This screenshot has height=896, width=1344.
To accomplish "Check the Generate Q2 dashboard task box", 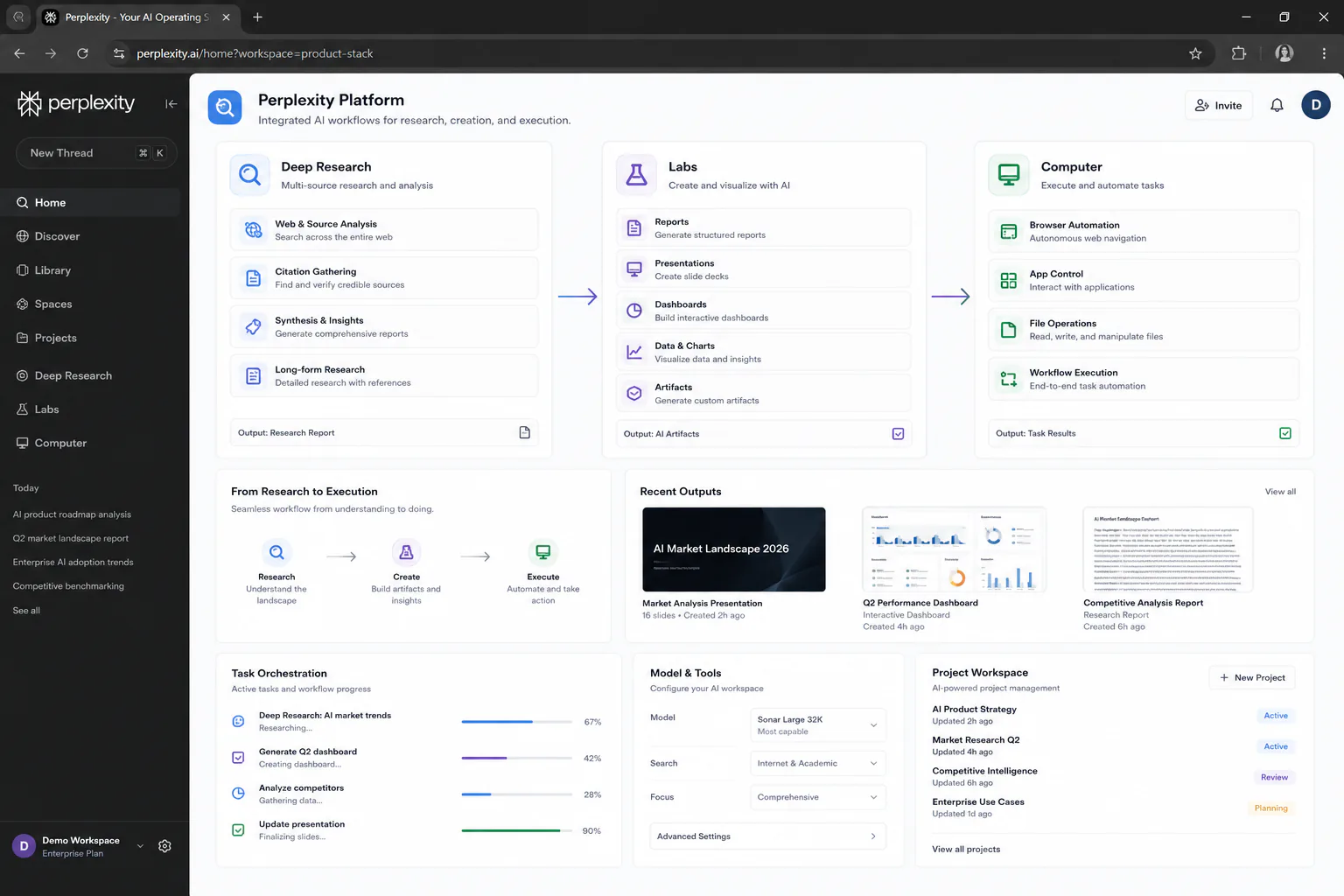I will (238, 758).
